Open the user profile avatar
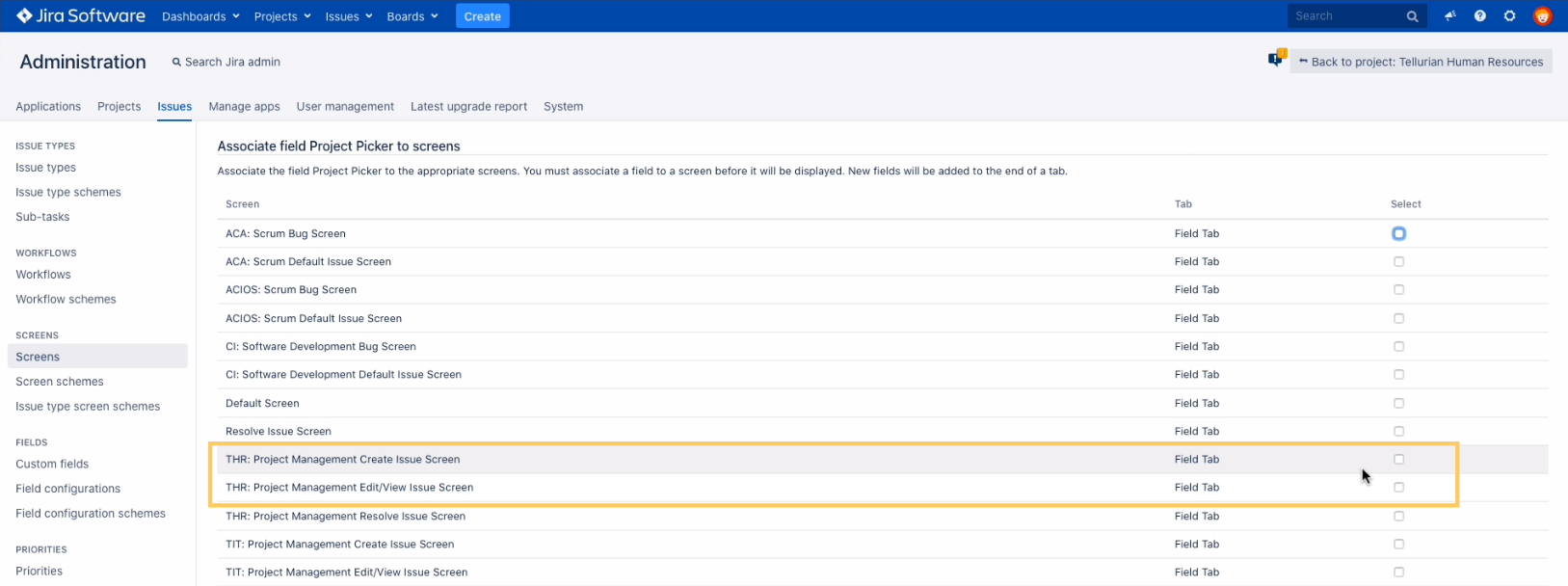 coord(1542,16)
